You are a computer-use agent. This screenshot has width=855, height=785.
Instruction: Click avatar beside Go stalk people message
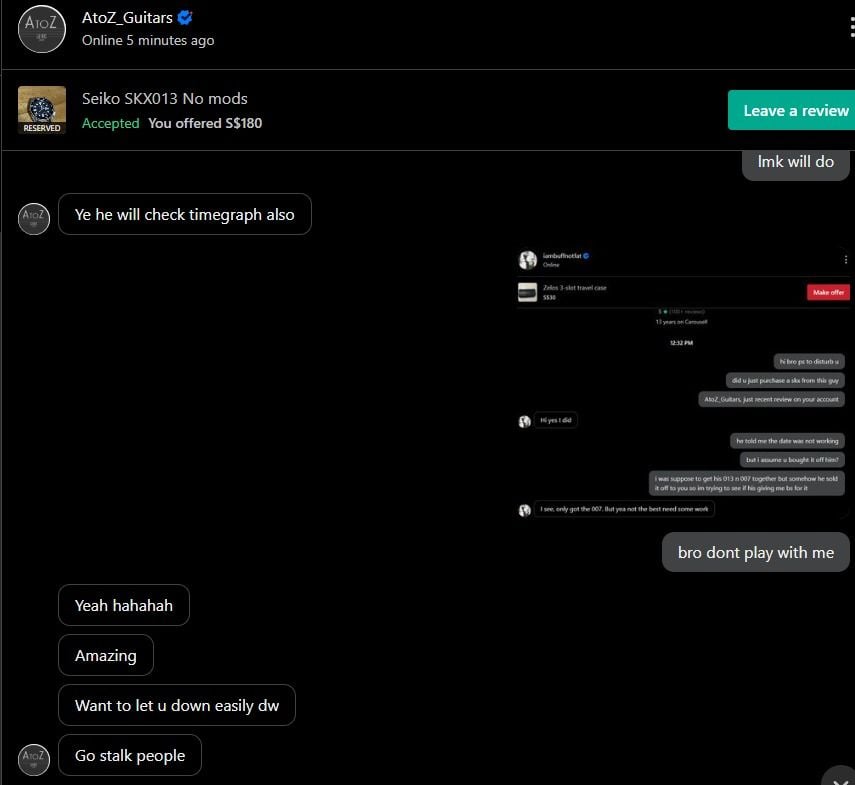click(34, 759)
